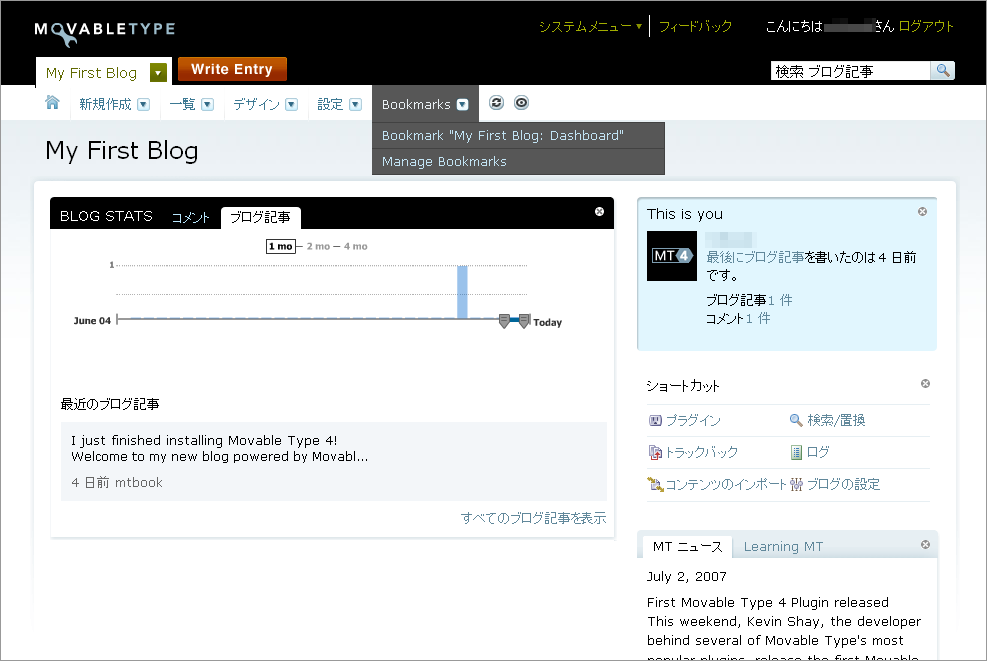The width and height of the screenshot is (987, 661).
Task: Click the Write Entry button
Action: point(232,69)
